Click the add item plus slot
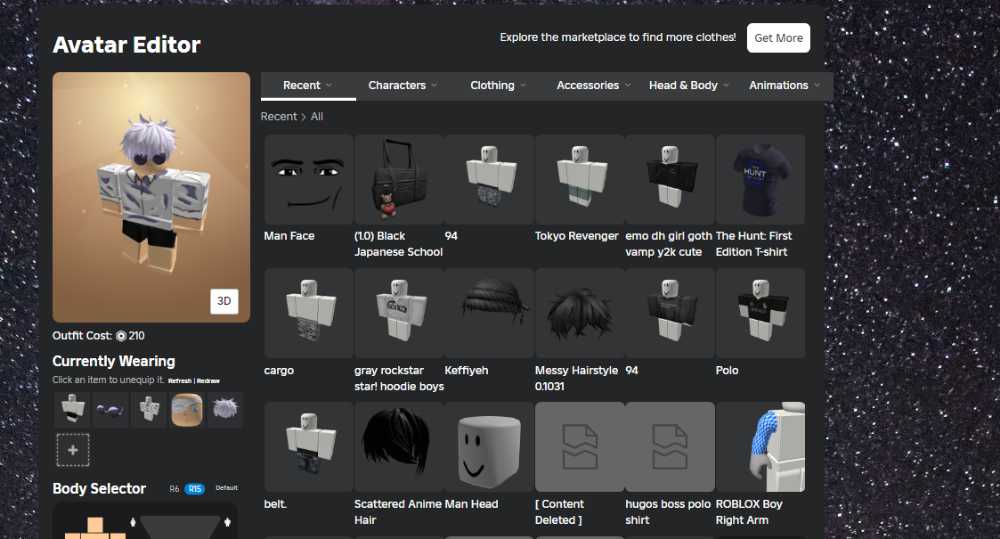 [x=72, y=450]
